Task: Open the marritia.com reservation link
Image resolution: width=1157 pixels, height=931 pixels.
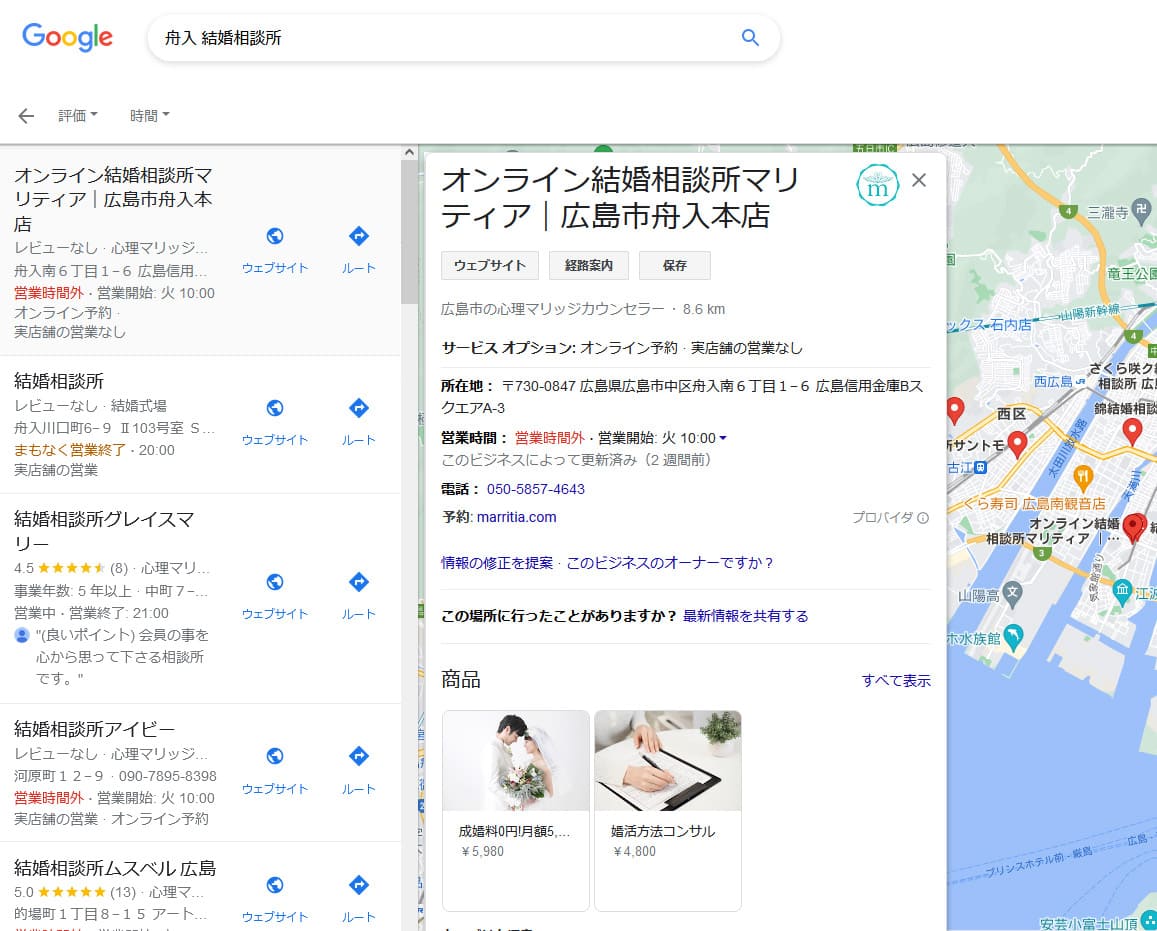Action: 517,517
